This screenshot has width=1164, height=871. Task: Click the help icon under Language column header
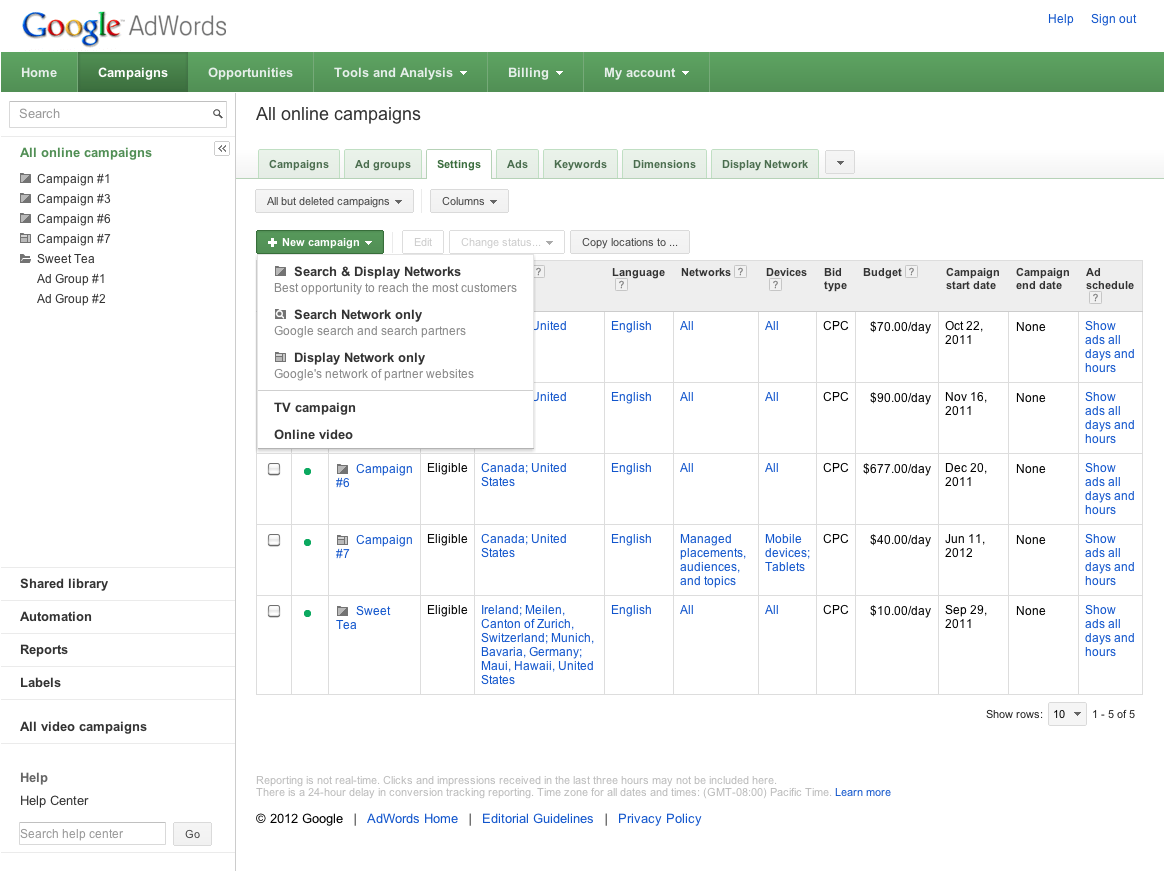coord(621,284)
